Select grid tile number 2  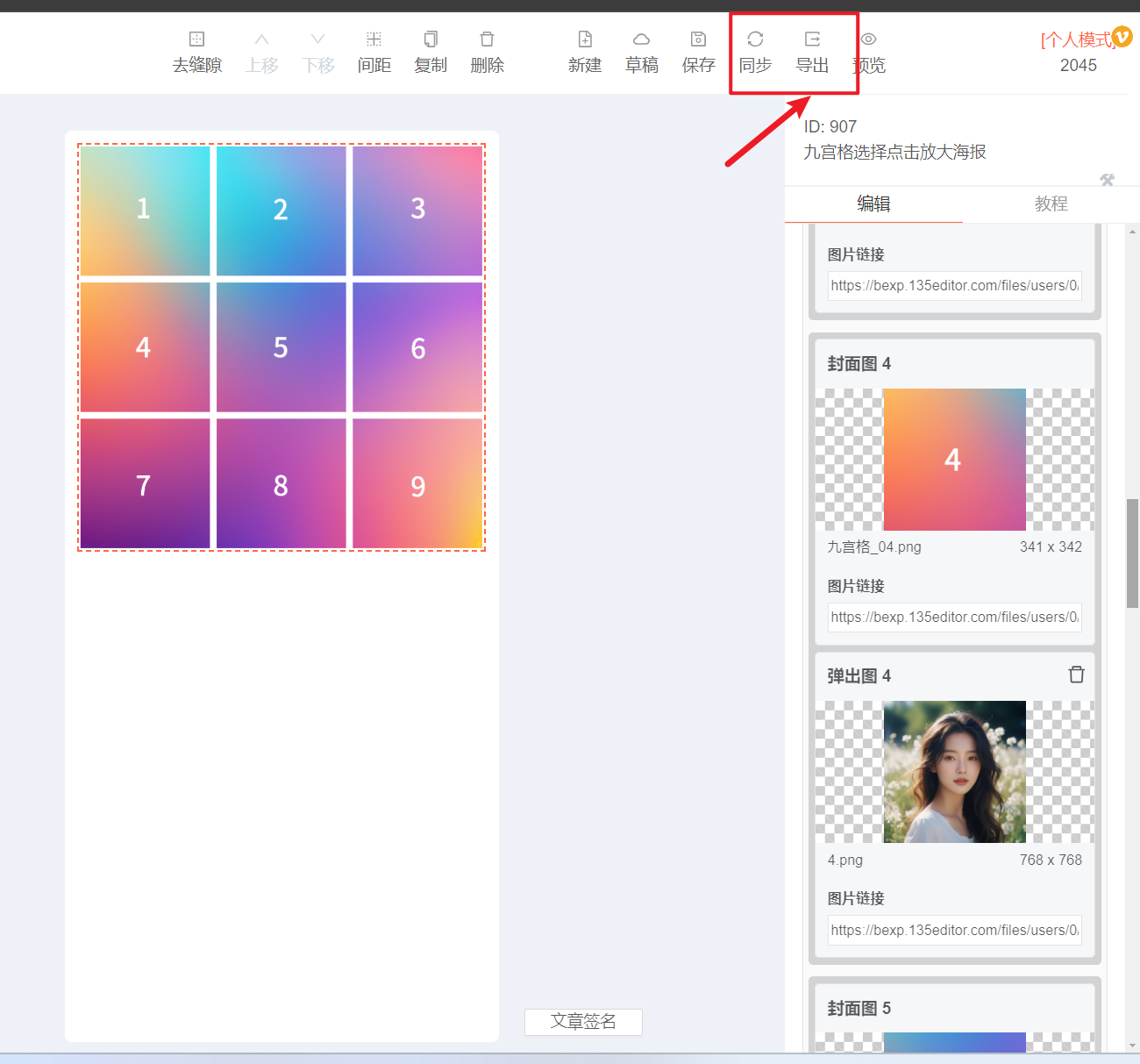[x=281, y=211]
